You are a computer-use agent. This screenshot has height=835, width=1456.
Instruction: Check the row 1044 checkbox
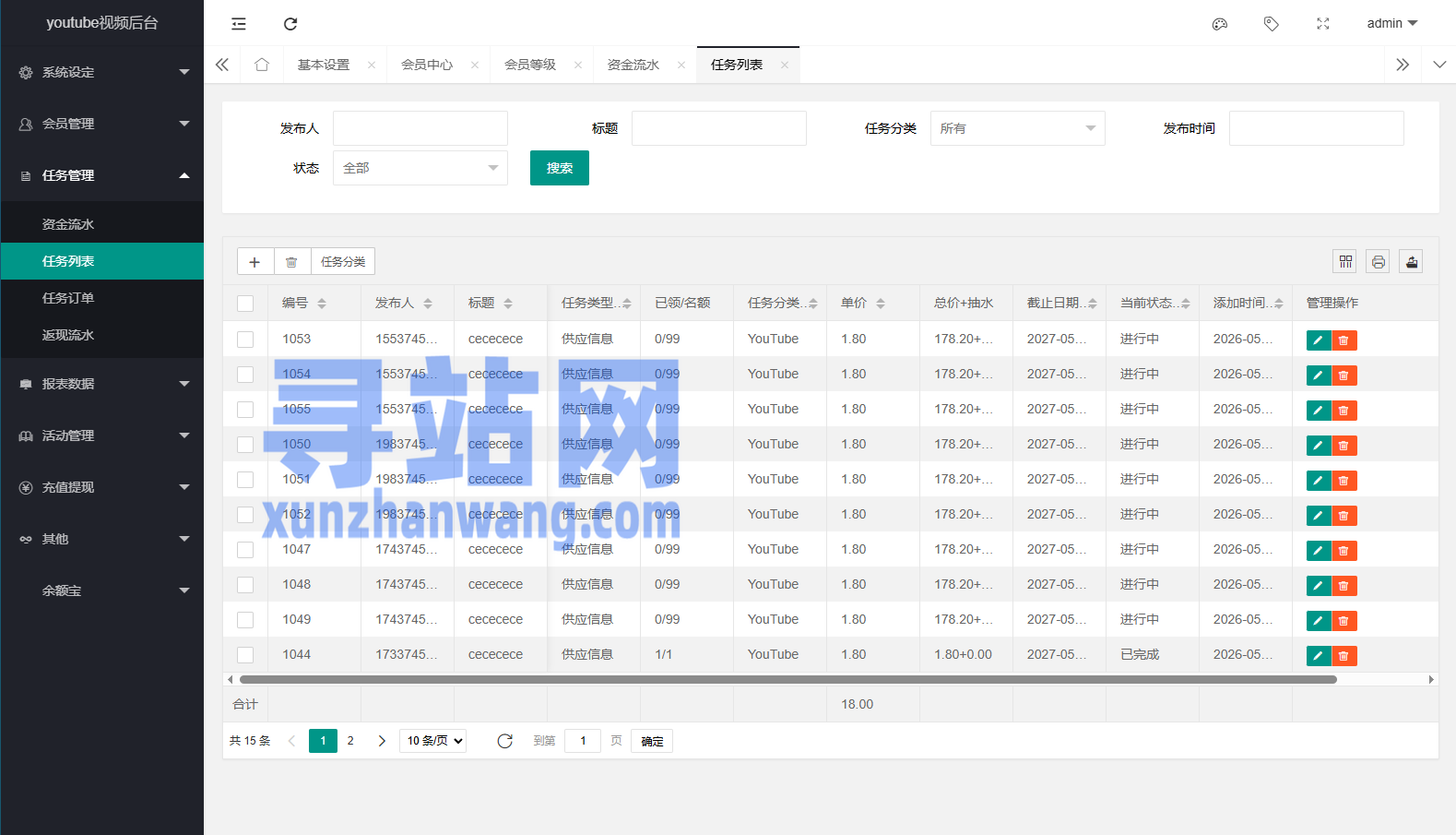click(245, 655)
